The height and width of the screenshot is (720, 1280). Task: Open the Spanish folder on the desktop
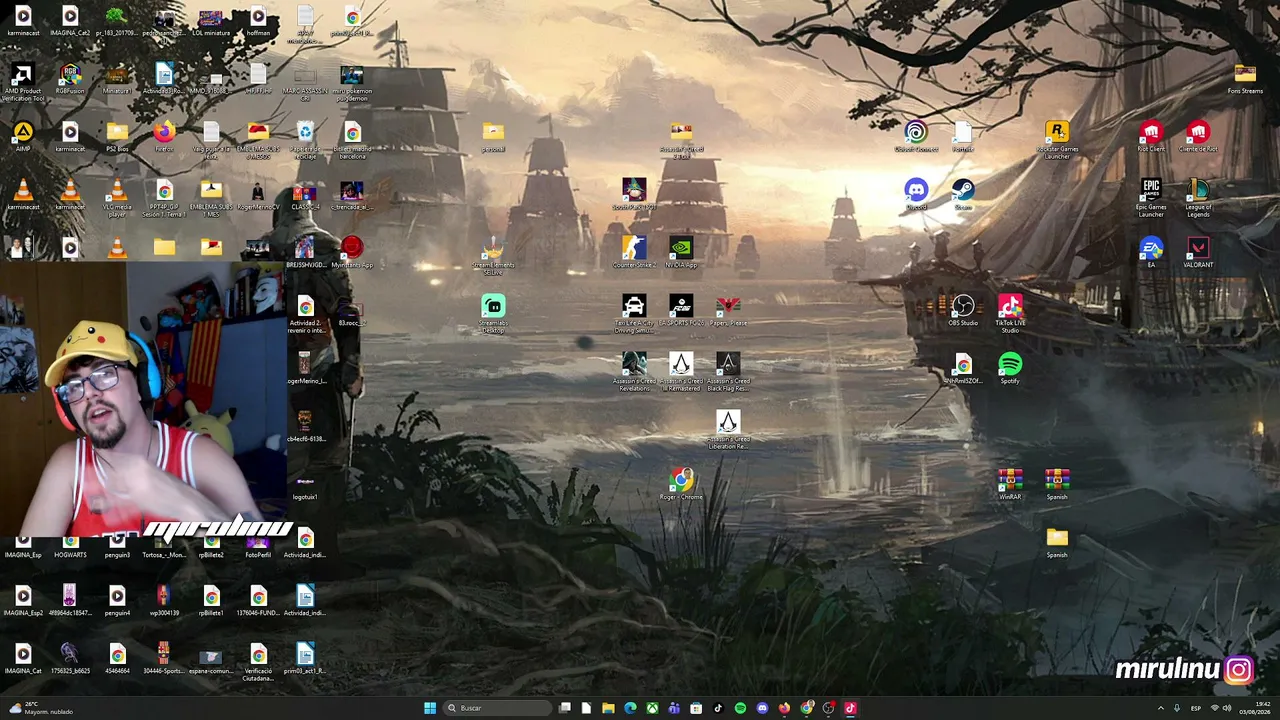tap(1057, 542)
